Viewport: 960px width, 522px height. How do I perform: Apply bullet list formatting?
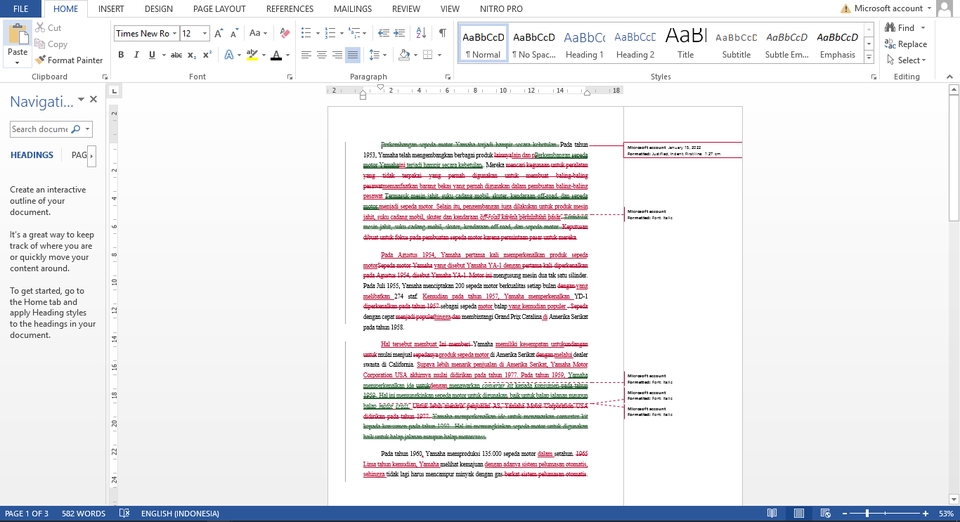306,33
